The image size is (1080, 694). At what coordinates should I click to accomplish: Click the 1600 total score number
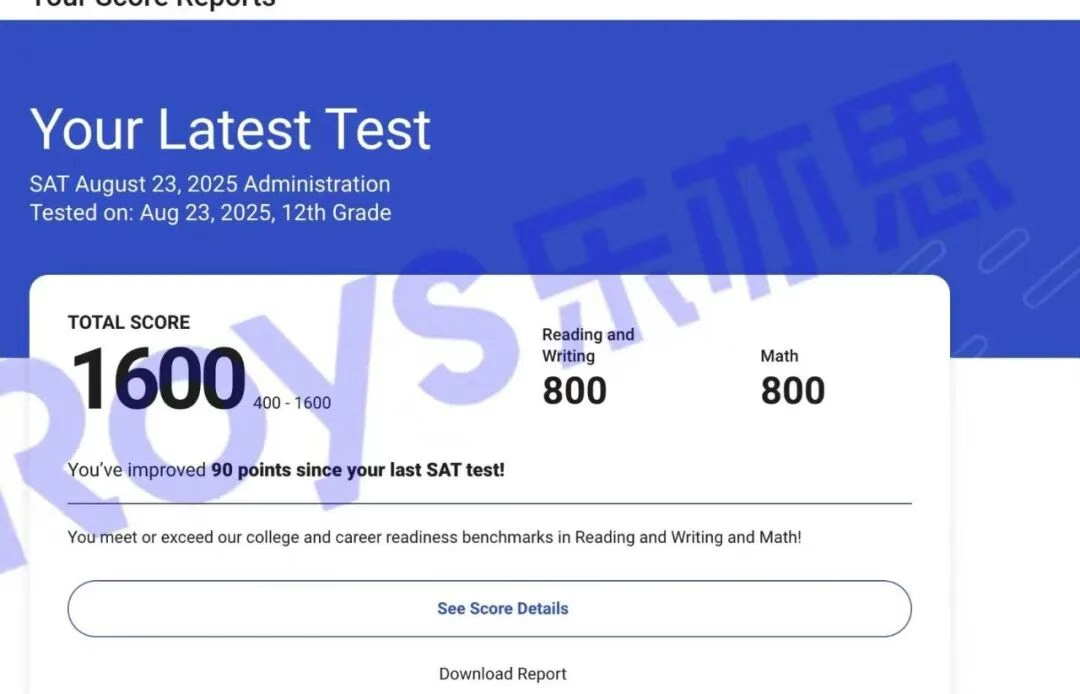pyautogui.click(x=159, y=380)
